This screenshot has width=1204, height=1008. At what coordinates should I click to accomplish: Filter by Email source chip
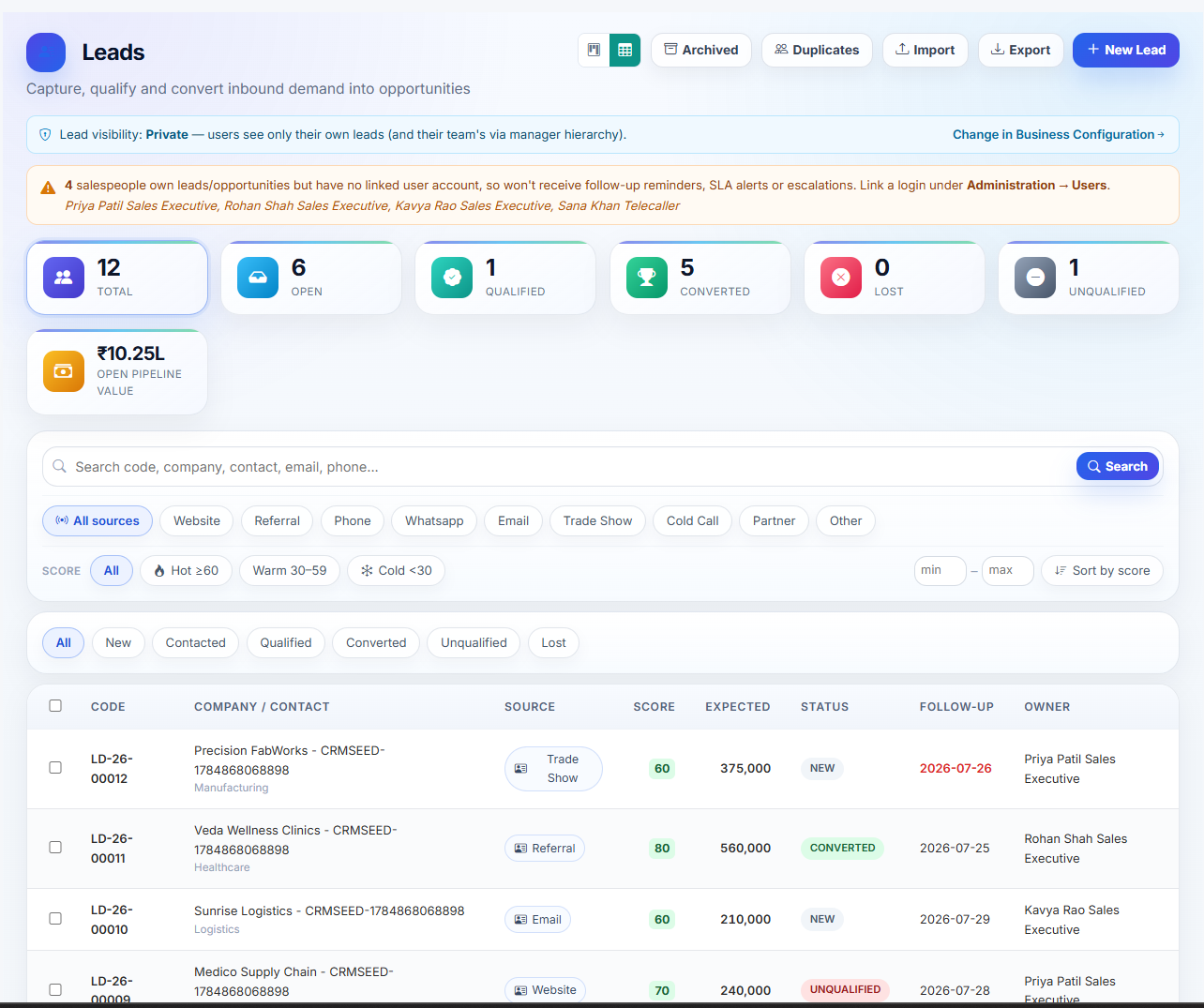point(514,520)
